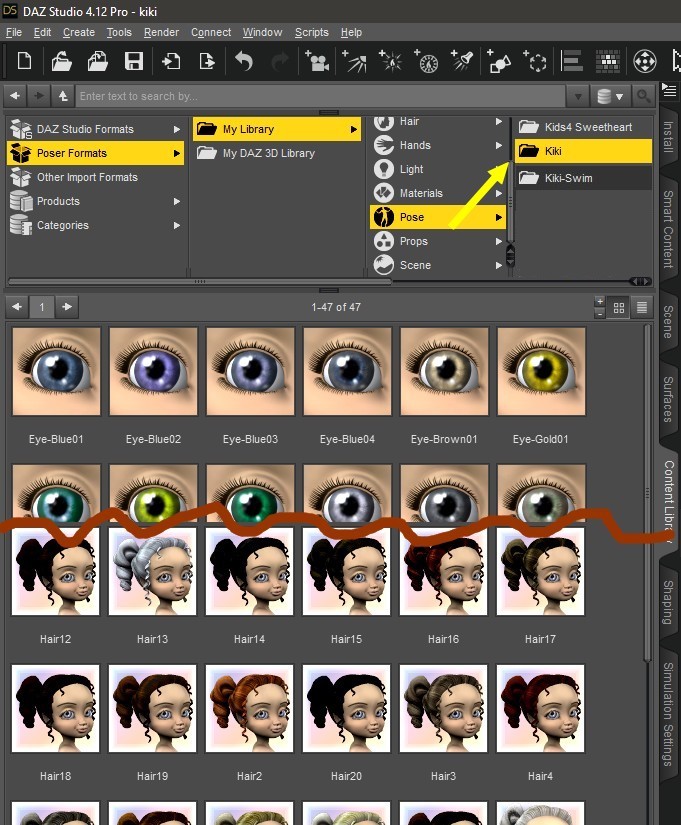Select the Kiki folder
The image size is (681, 825).
[x=583, y=151]
